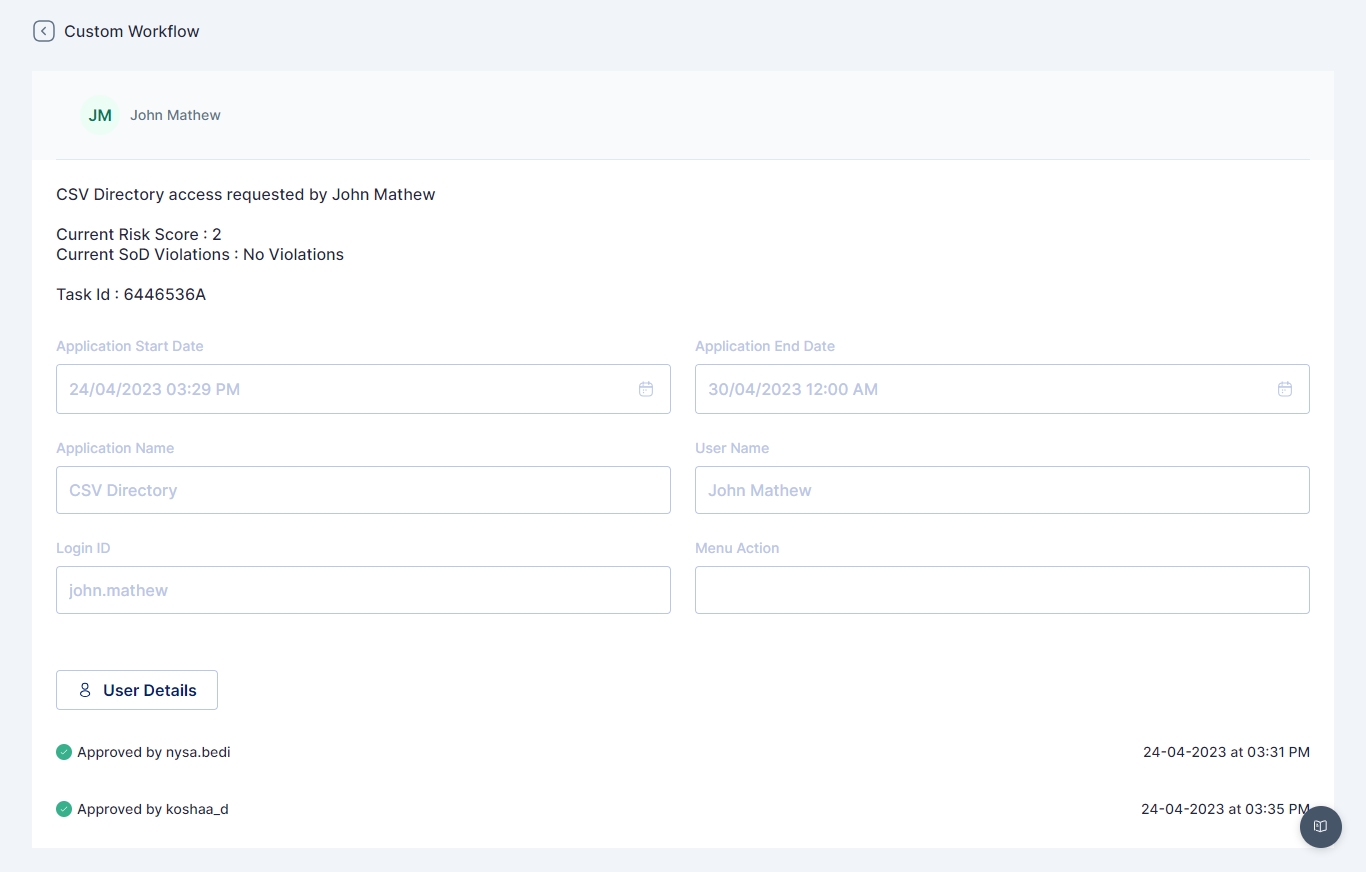Screen dimensions: 1366x872
Task: Click the empty Menu Action field
Action: [1002, 590]
